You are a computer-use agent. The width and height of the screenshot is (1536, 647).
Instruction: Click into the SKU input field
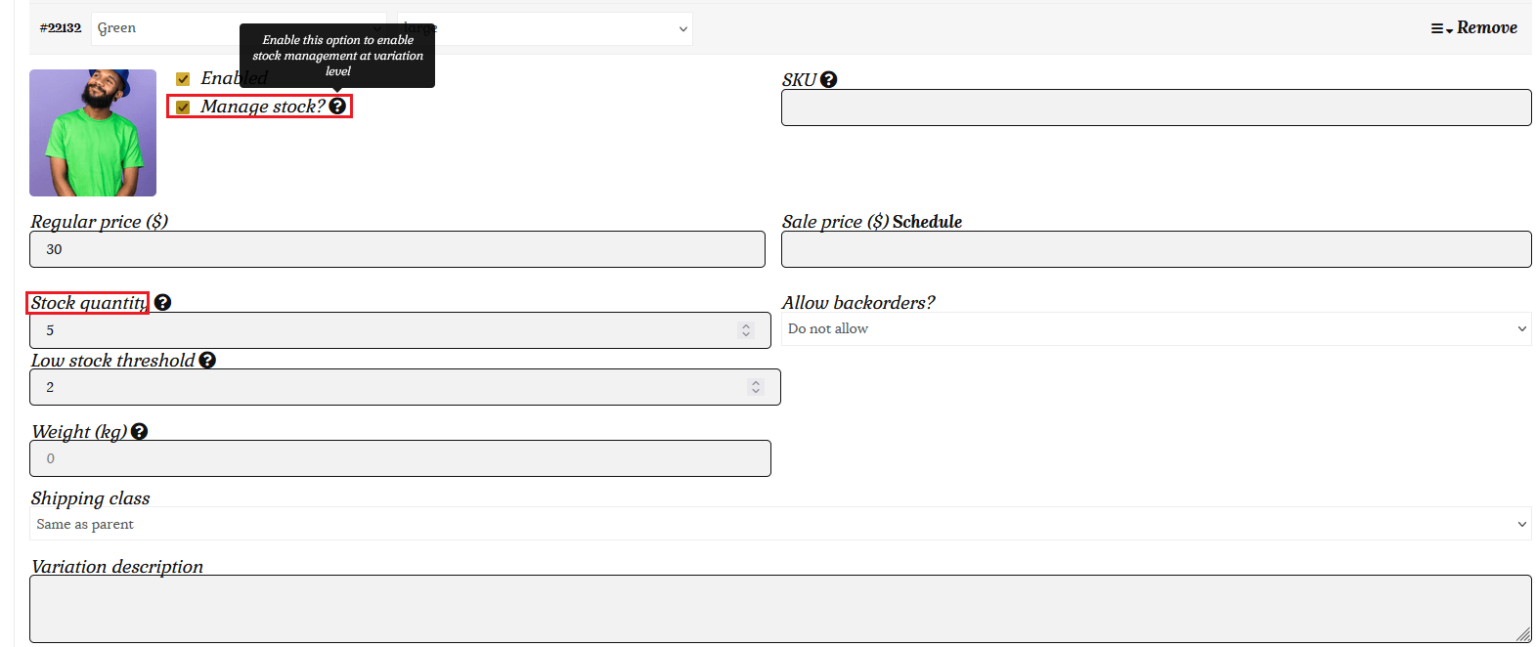point(1155,108)
